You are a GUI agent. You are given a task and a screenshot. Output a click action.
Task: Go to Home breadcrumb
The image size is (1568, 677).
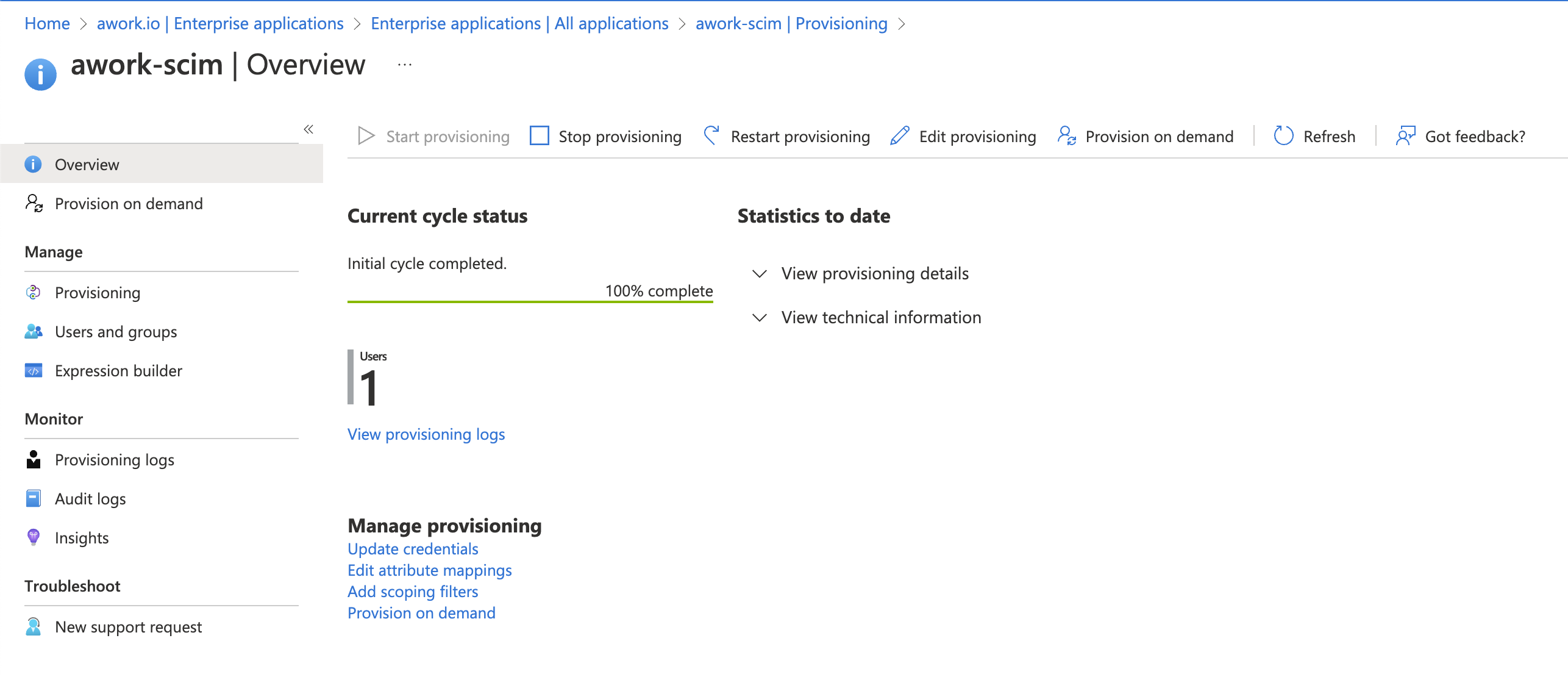(47, 23)
